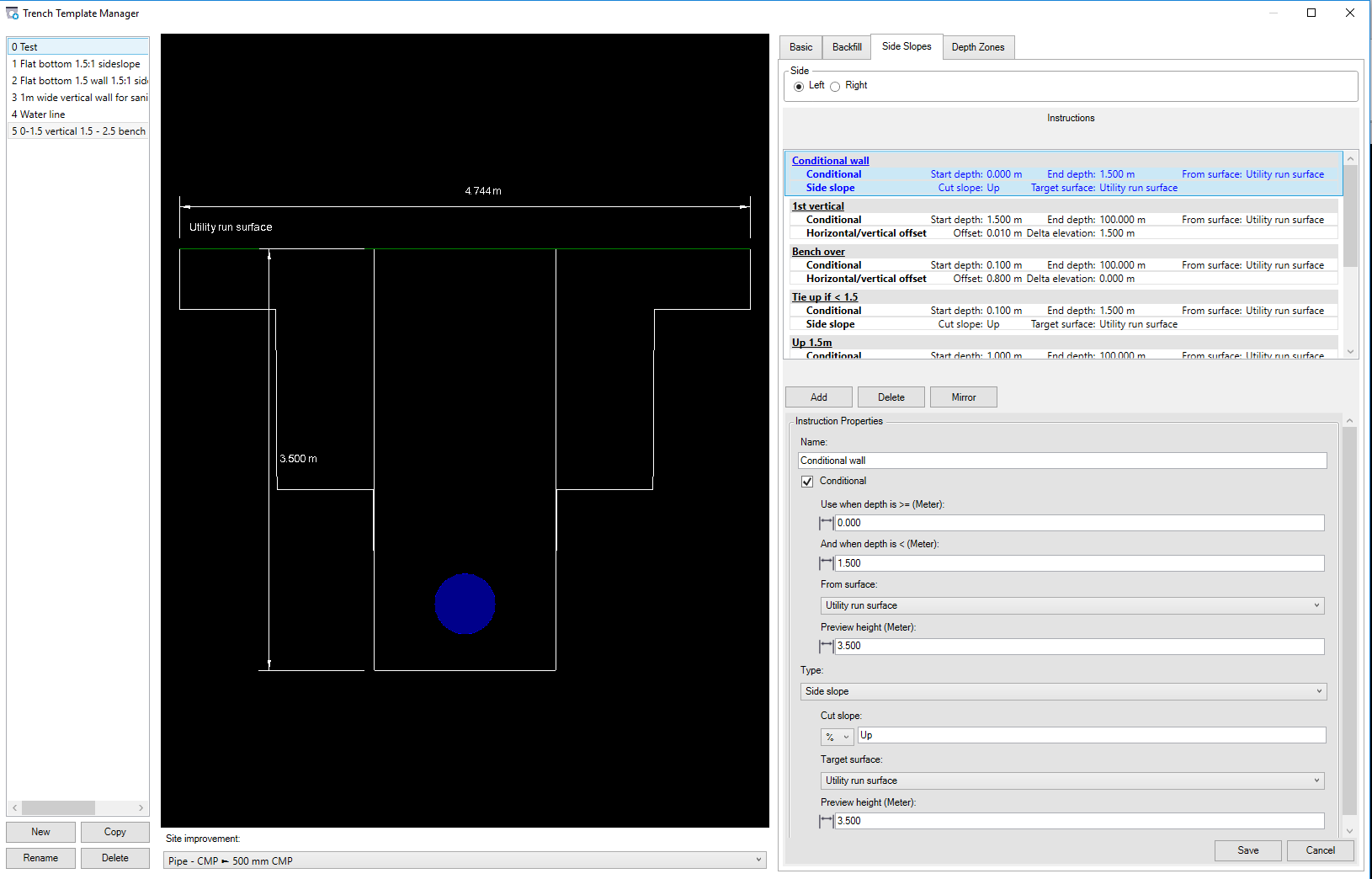Click the up arrow on the Instructions list scrollbar
Screen dimensions: 1372x879
[x=1350, y=157]
